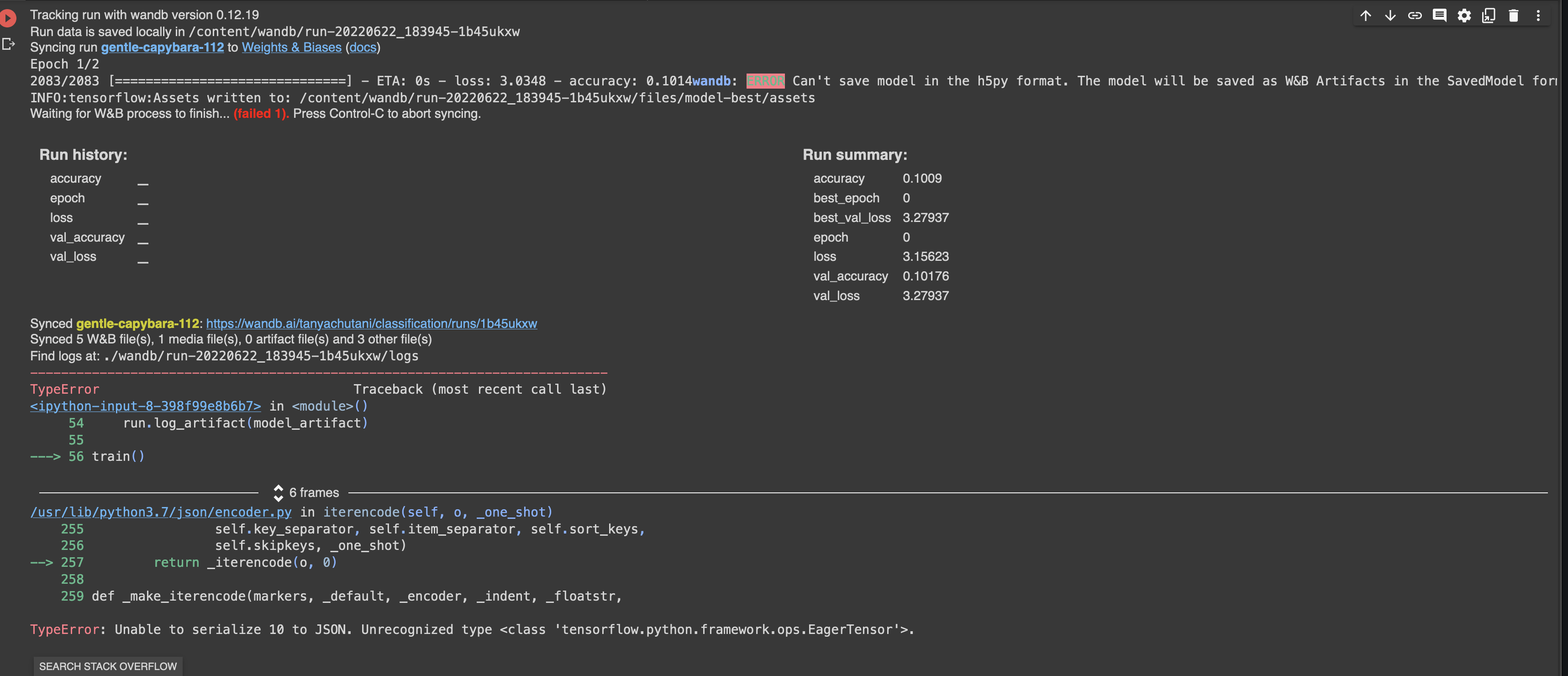Click the frames up-down chevron control
Screen dimensions: 1568x676
[279, 492]
